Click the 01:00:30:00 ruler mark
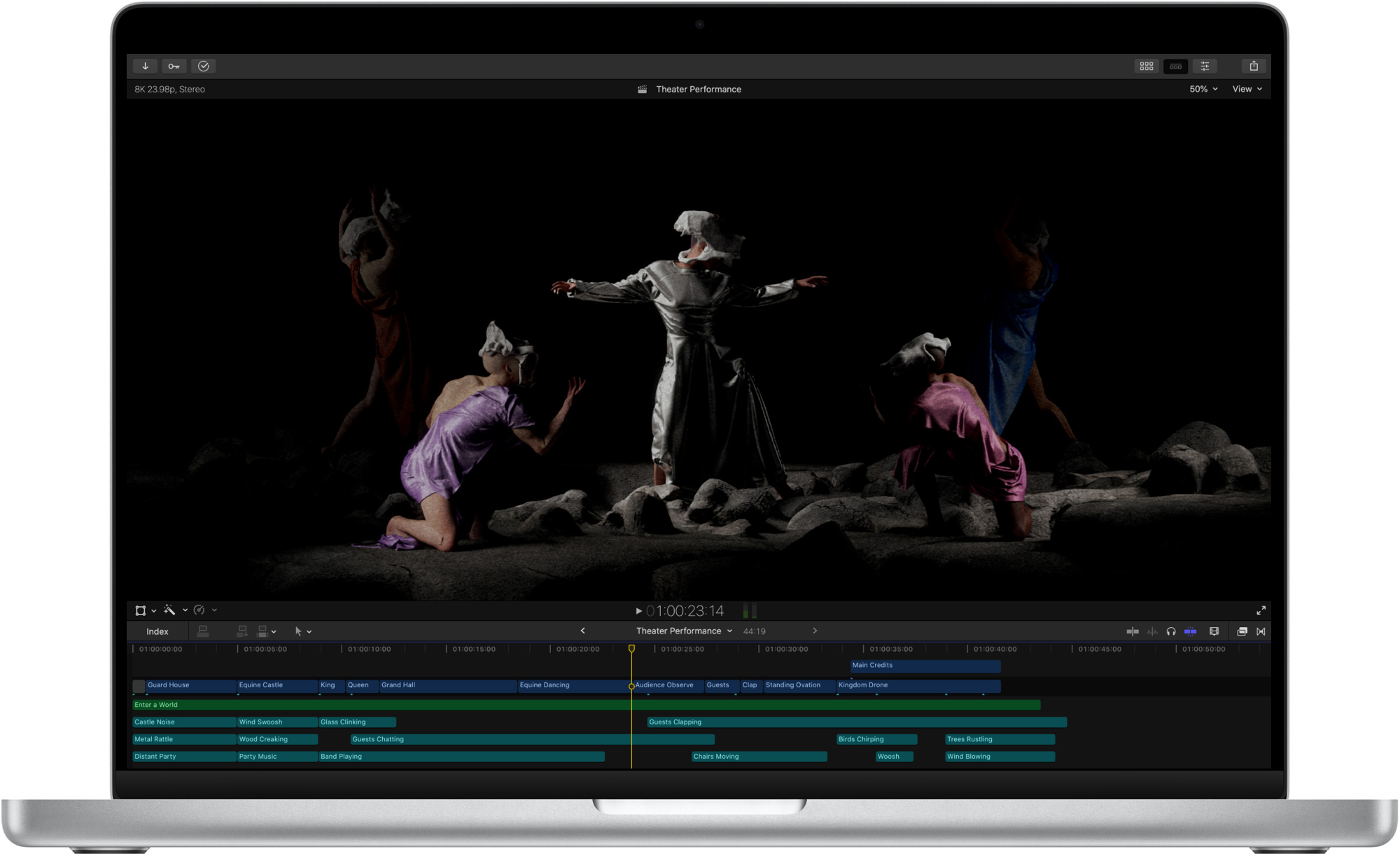1400x856 pixels. [785, 649]
